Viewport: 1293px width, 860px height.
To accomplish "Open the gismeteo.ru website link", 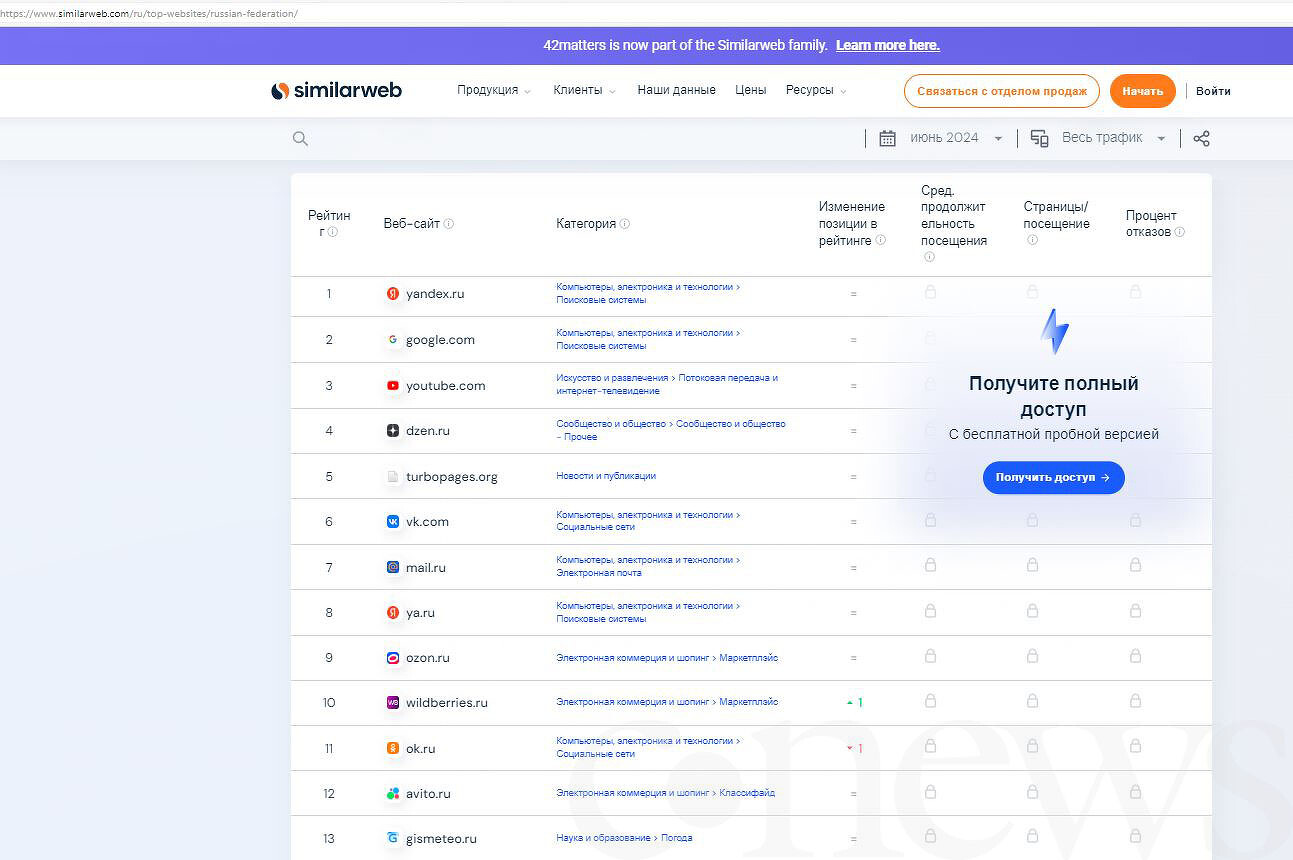I will 441,839.
